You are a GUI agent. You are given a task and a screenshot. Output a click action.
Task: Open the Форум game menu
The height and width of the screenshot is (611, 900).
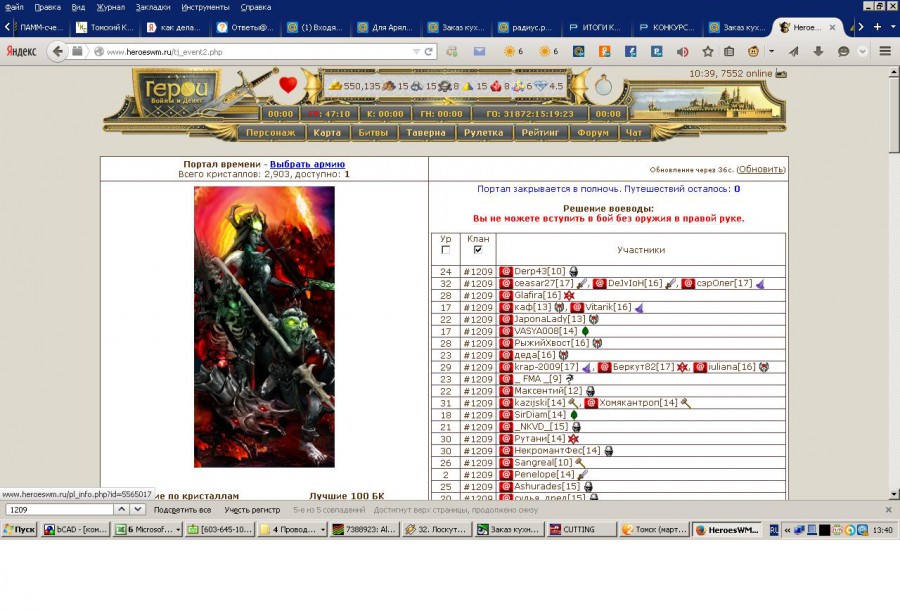click(592, 133)
